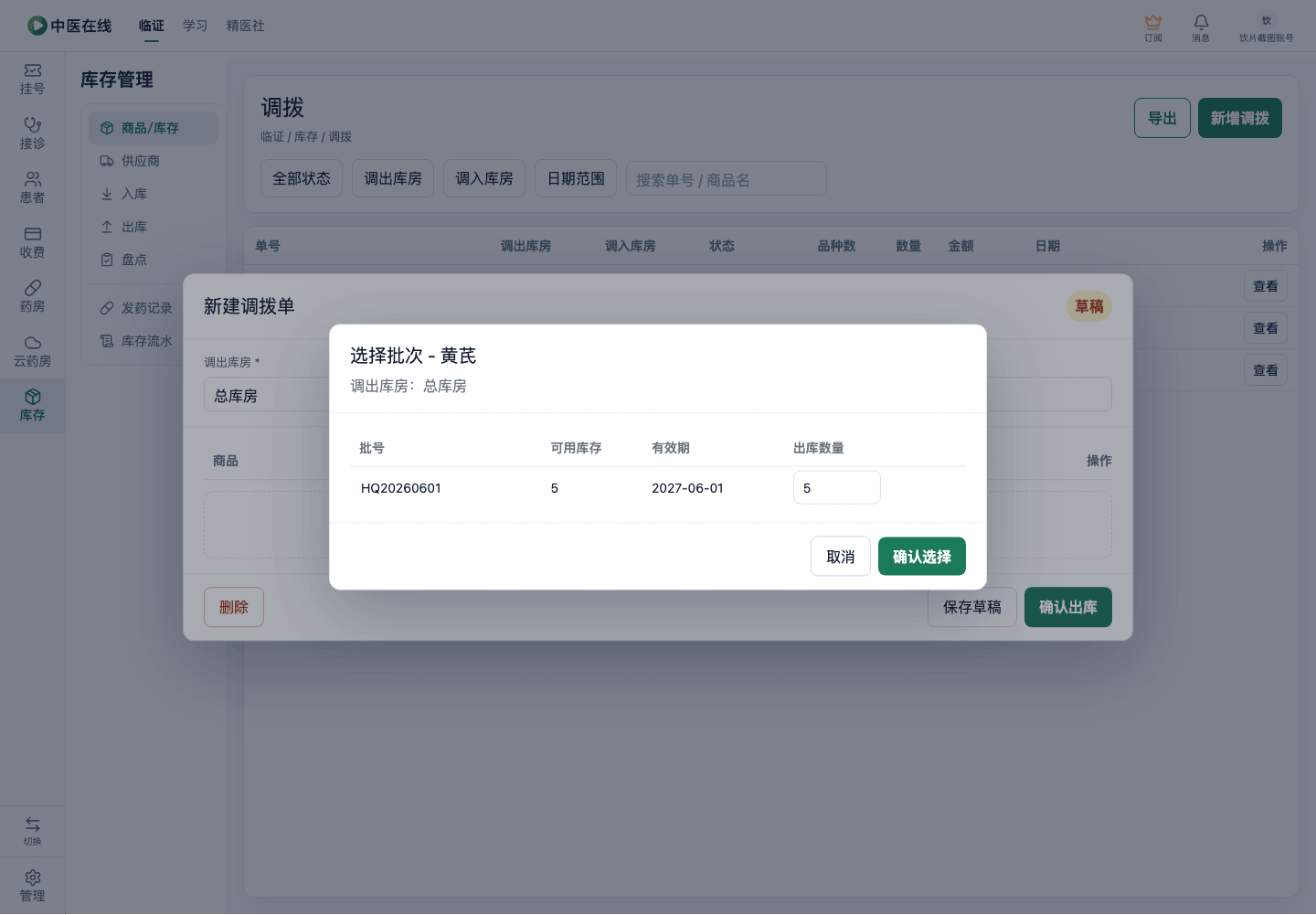The width and height of the screenshot is (1316, 915).
Task: Click batch number HQ20260601
Action: tap(401, 488)
